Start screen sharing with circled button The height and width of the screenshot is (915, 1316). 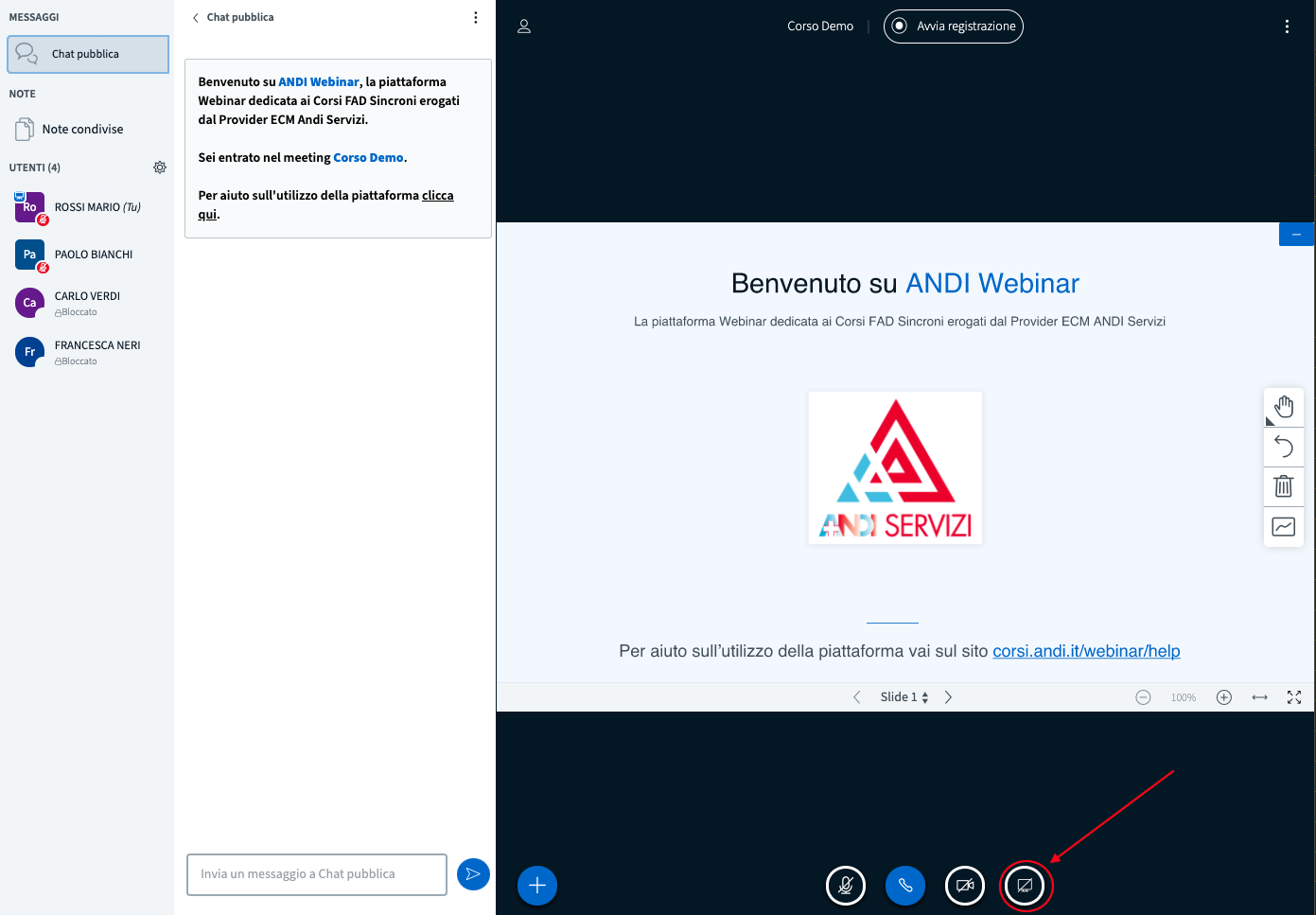click(x=1025, y=886)
